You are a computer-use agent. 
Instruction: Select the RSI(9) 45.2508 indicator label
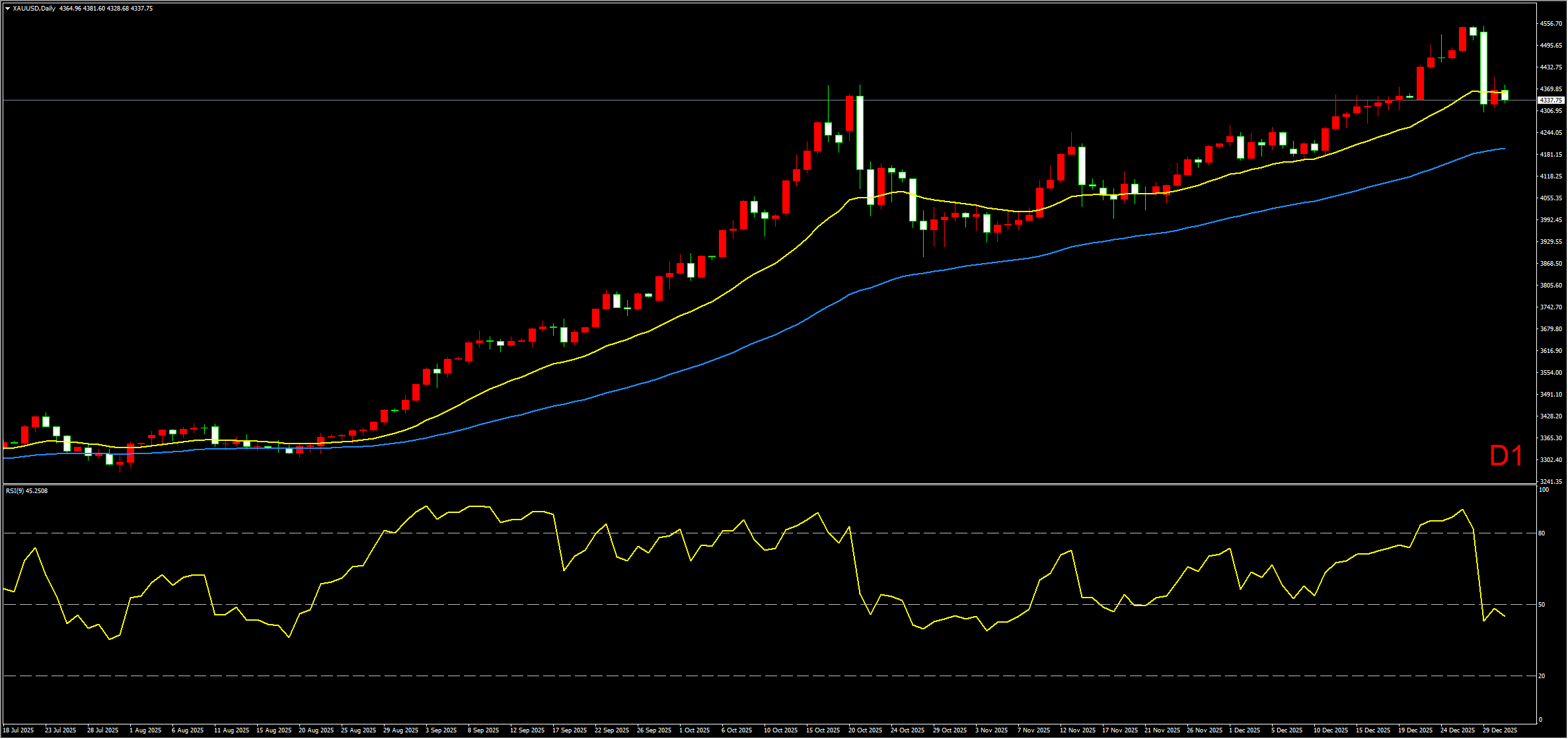coord(26,491)
